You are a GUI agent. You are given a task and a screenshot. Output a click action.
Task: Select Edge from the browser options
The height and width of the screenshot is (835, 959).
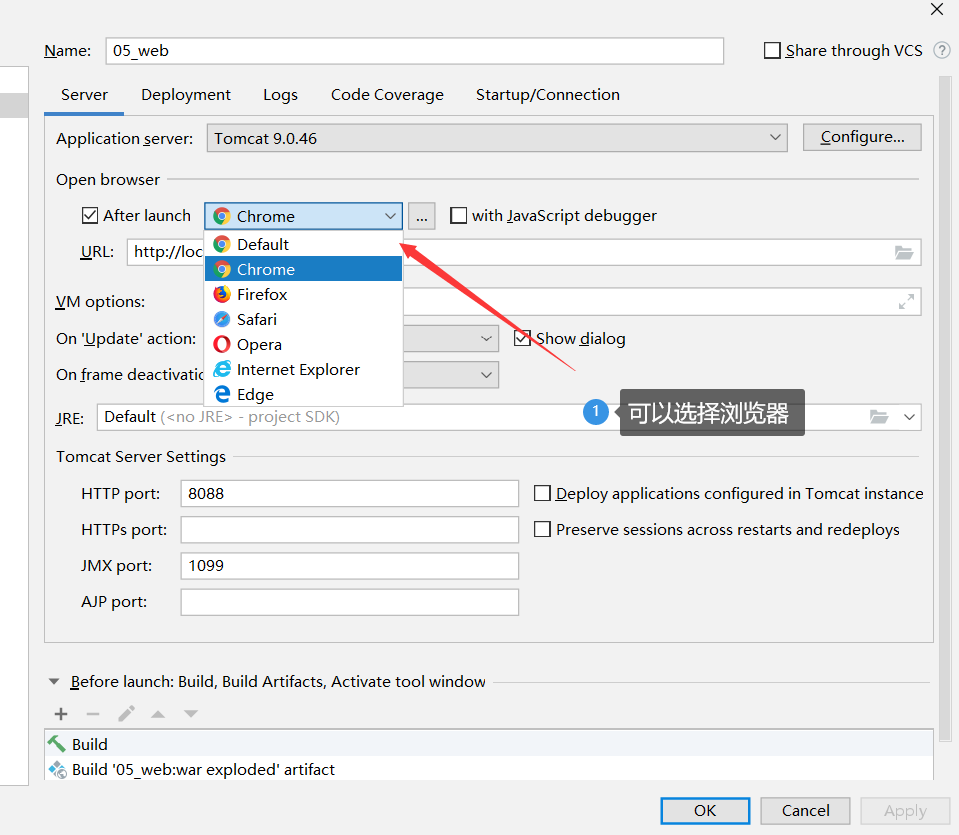click(253, 394)
